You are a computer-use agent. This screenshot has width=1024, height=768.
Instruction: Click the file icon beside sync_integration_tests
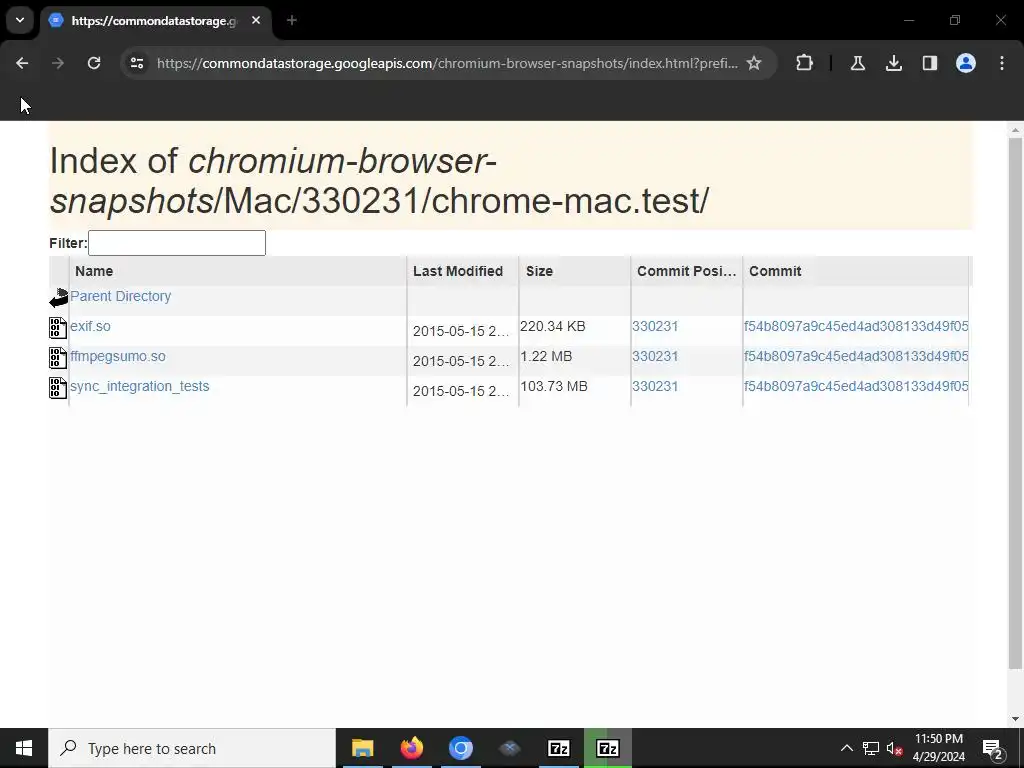coord(58,388)
